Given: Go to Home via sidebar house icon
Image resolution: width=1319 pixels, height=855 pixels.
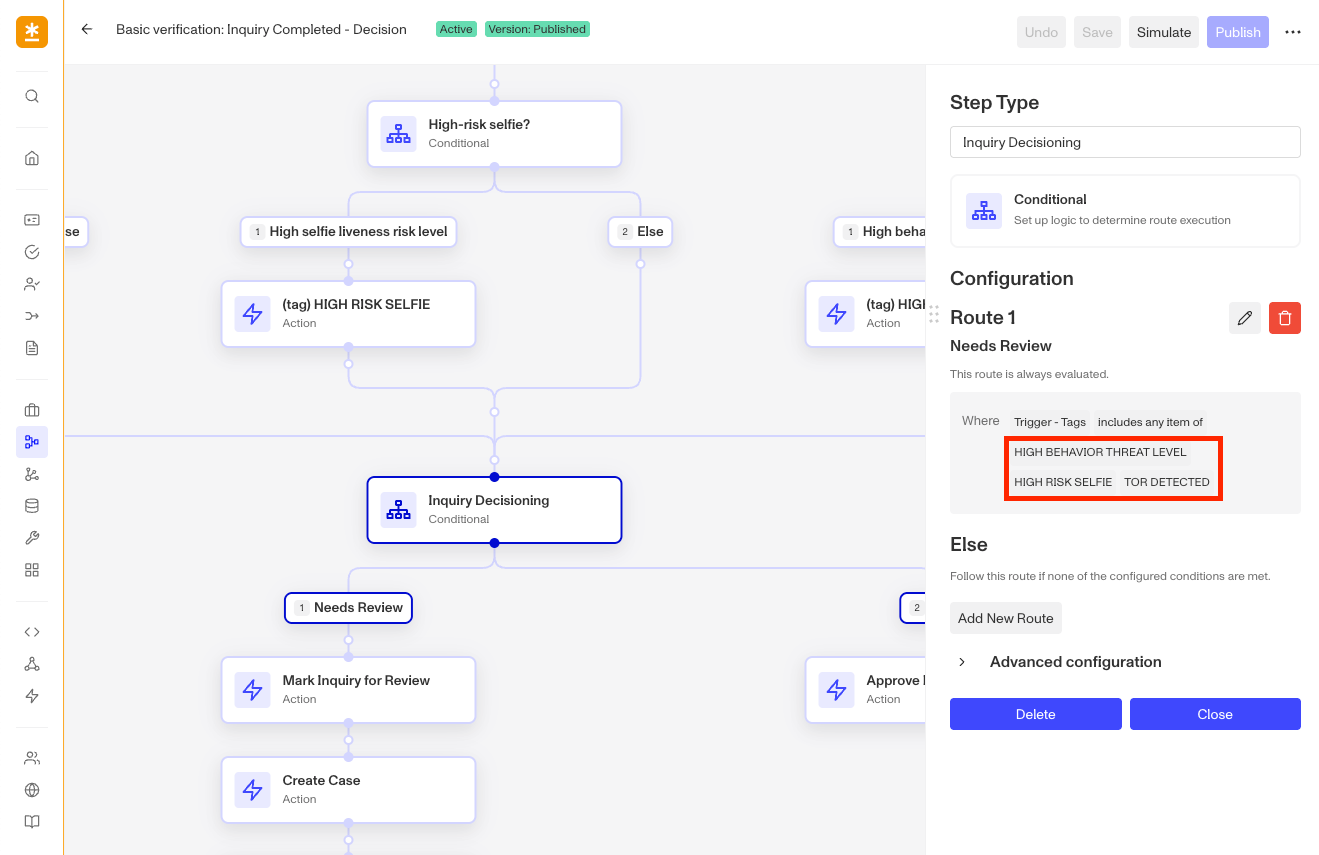Looking at the screenshot, I should coord(32,158).
